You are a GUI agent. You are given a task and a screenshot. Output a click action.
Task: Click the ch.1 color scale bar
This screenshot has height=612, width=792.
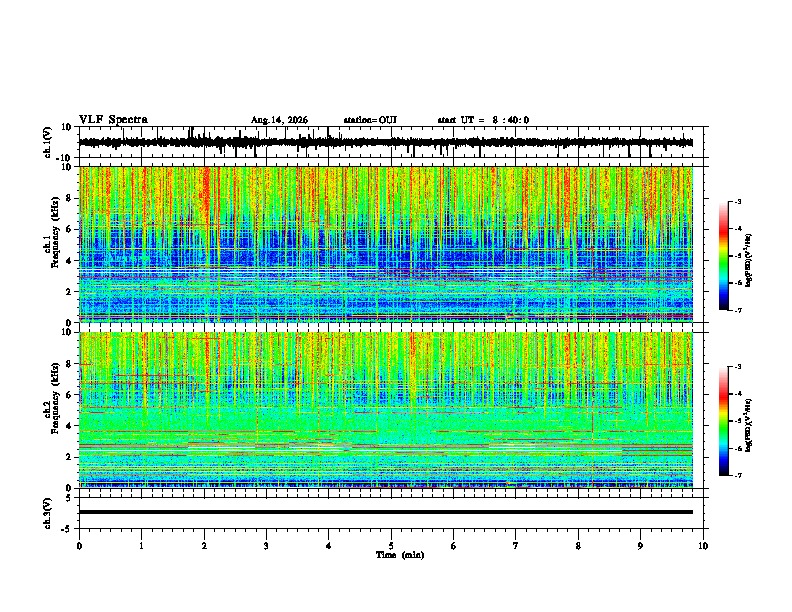[723, 256]
